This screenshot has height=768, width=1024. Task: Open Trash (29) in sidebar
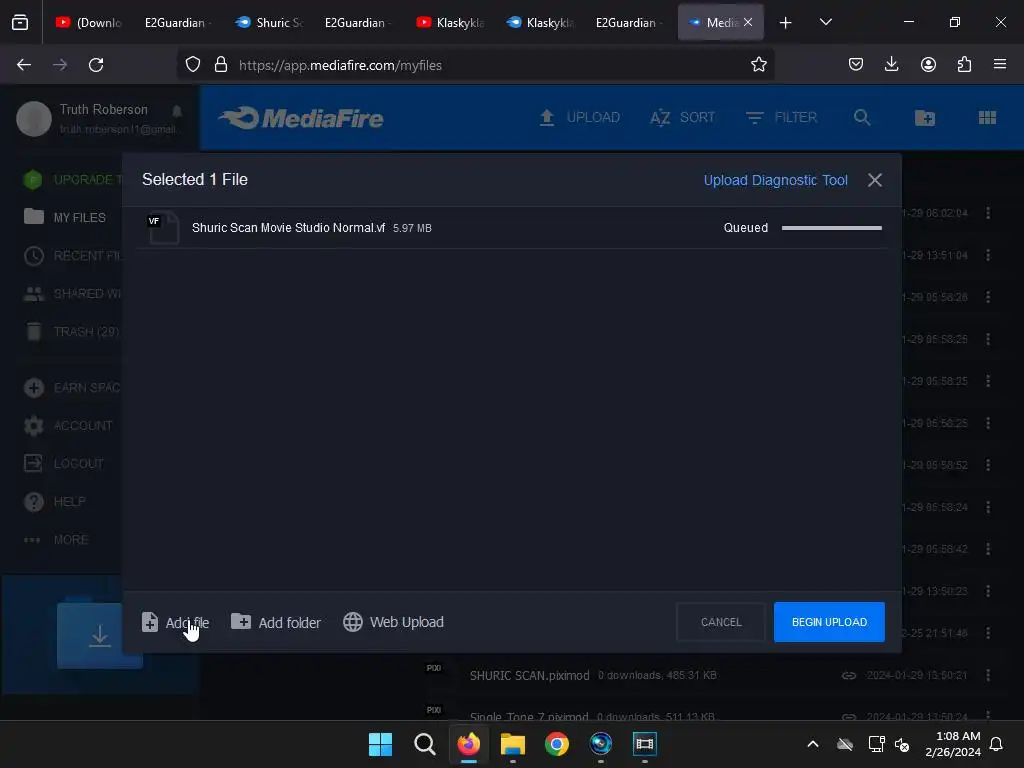[x=71, y=332]
